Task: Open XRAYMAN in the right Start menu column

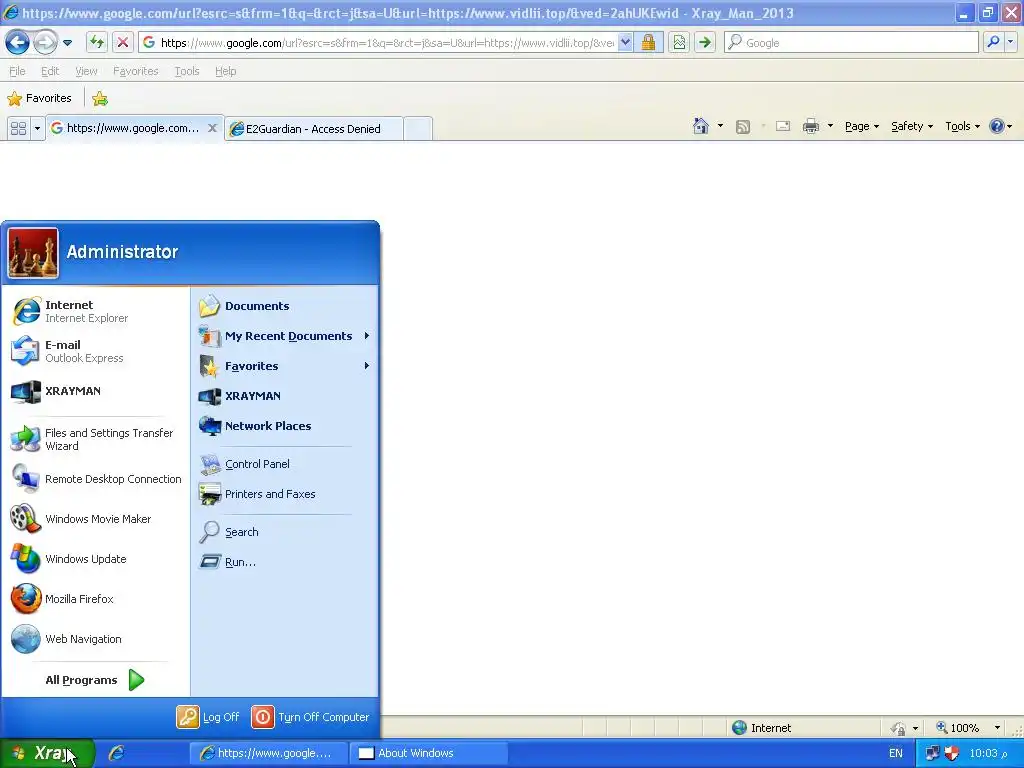Action: click(x=285, y=396)
